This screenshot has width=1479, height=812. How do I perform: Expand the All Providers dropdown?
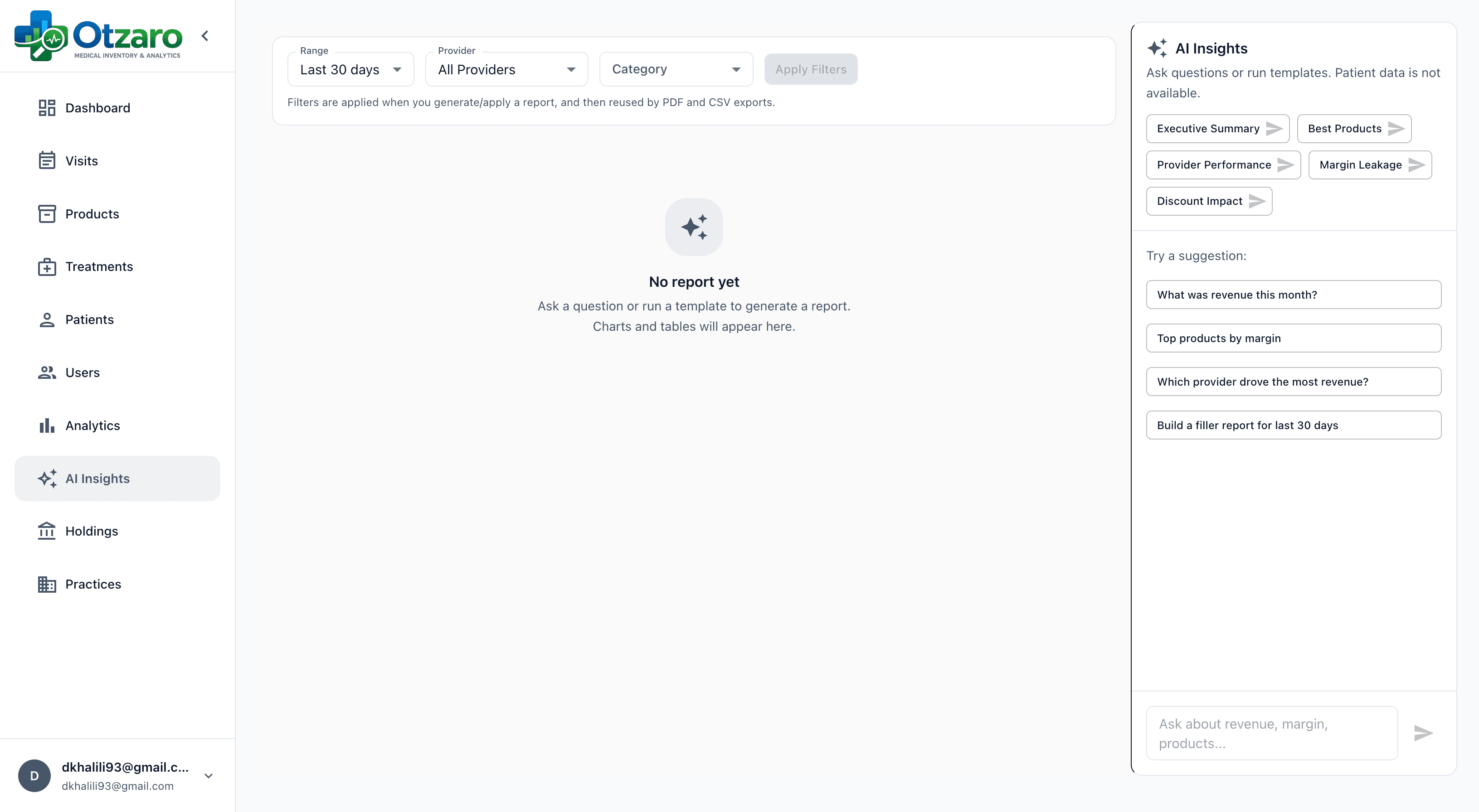[x=506, y=69]
